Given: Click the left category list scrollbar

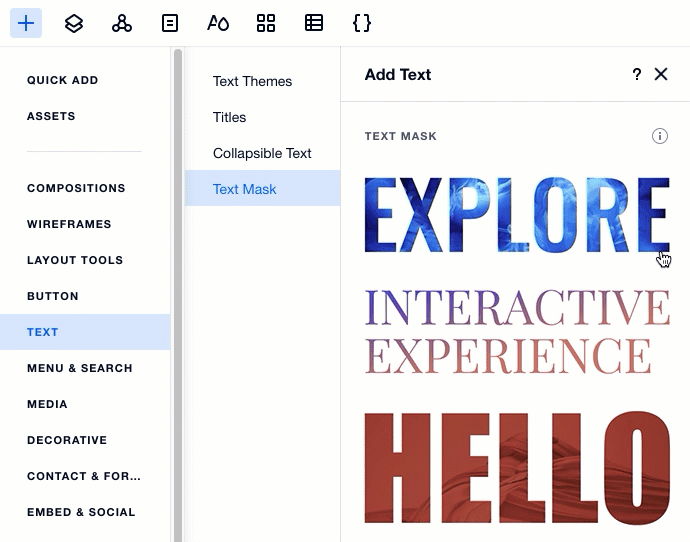Looking at the screenshot, I should (178, 290).
